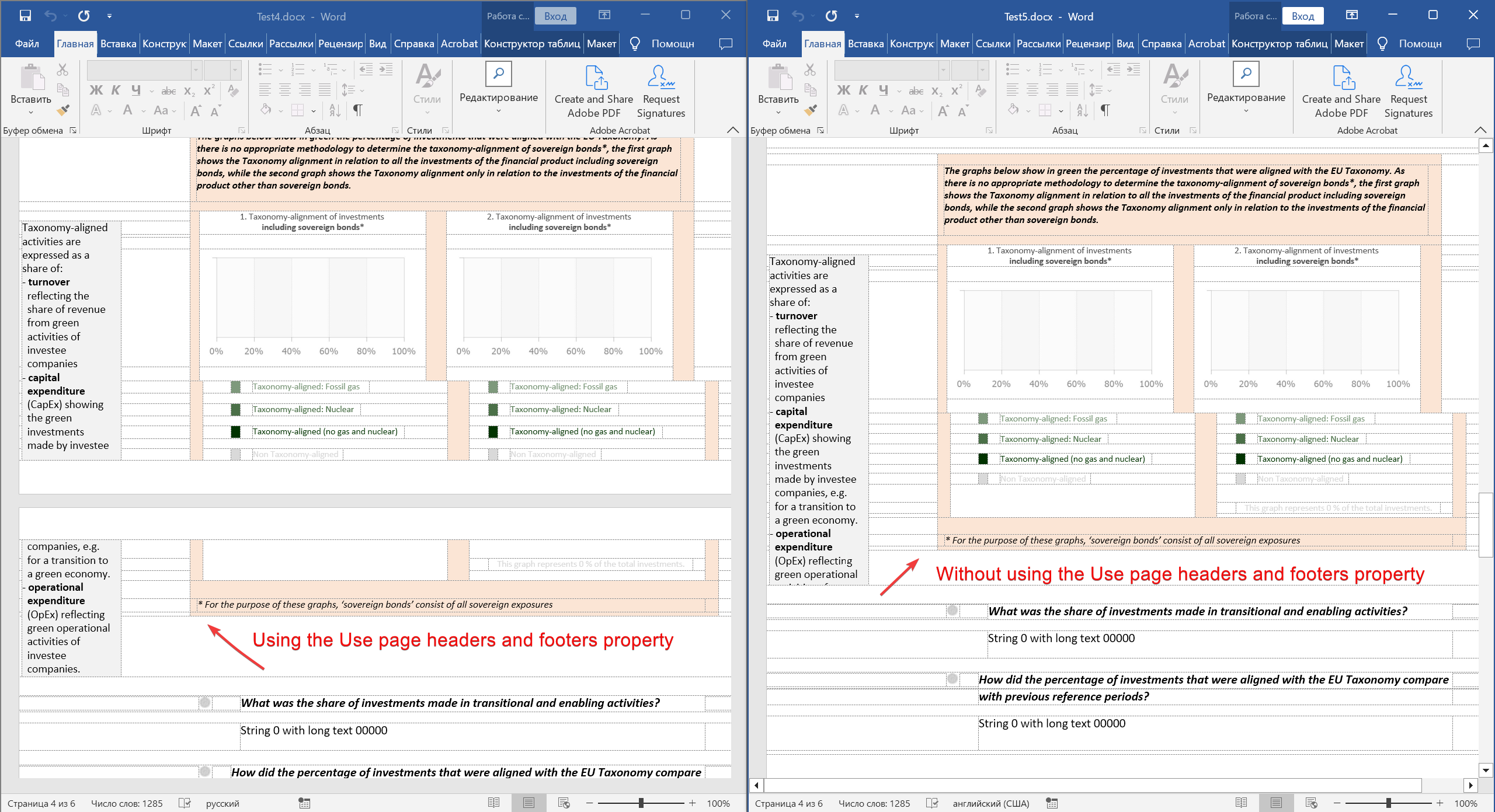This screenshot has width=1495, height=812.
Task: Click Redo icon in Test4.docx title bar
Action: (x=84, y=16)
